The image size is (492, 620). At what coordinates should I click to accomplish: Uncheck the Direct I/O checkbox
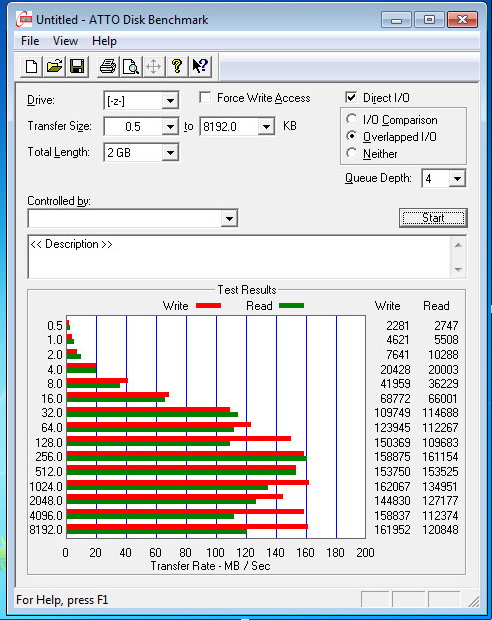tap(351, 97)
